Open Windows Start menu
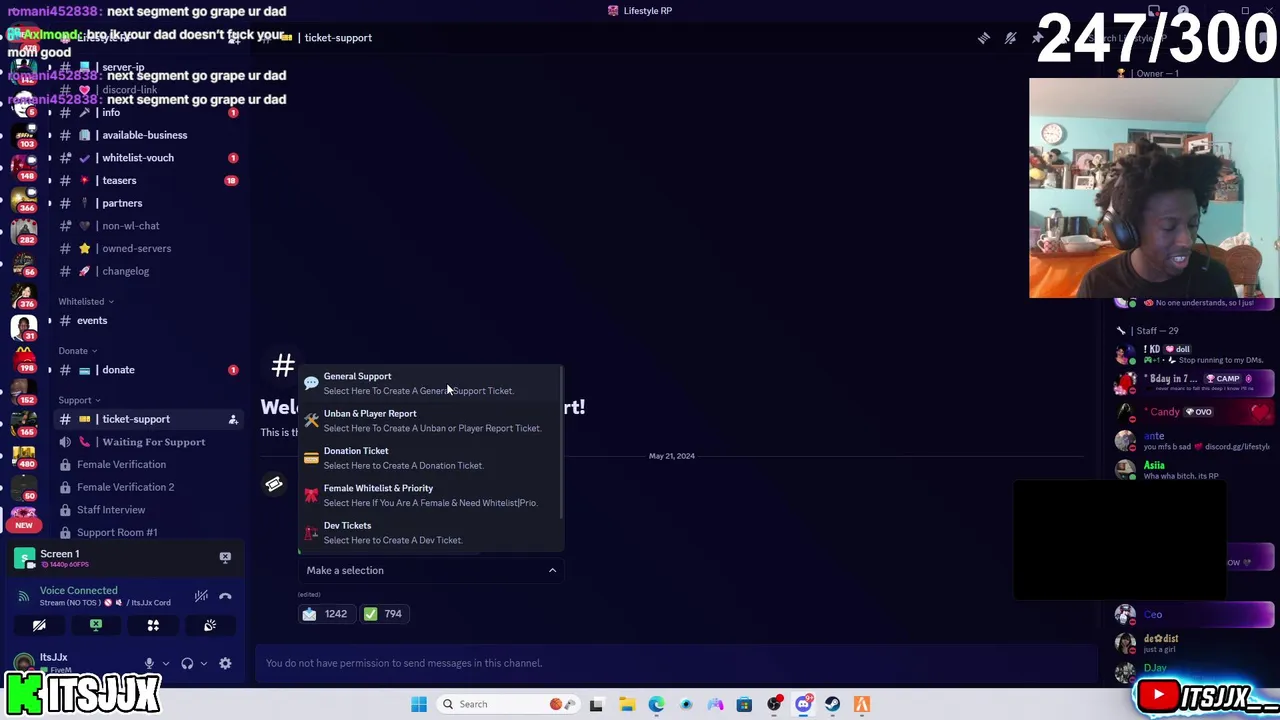This screenshot has width=1280, height=720. [419, 704]
